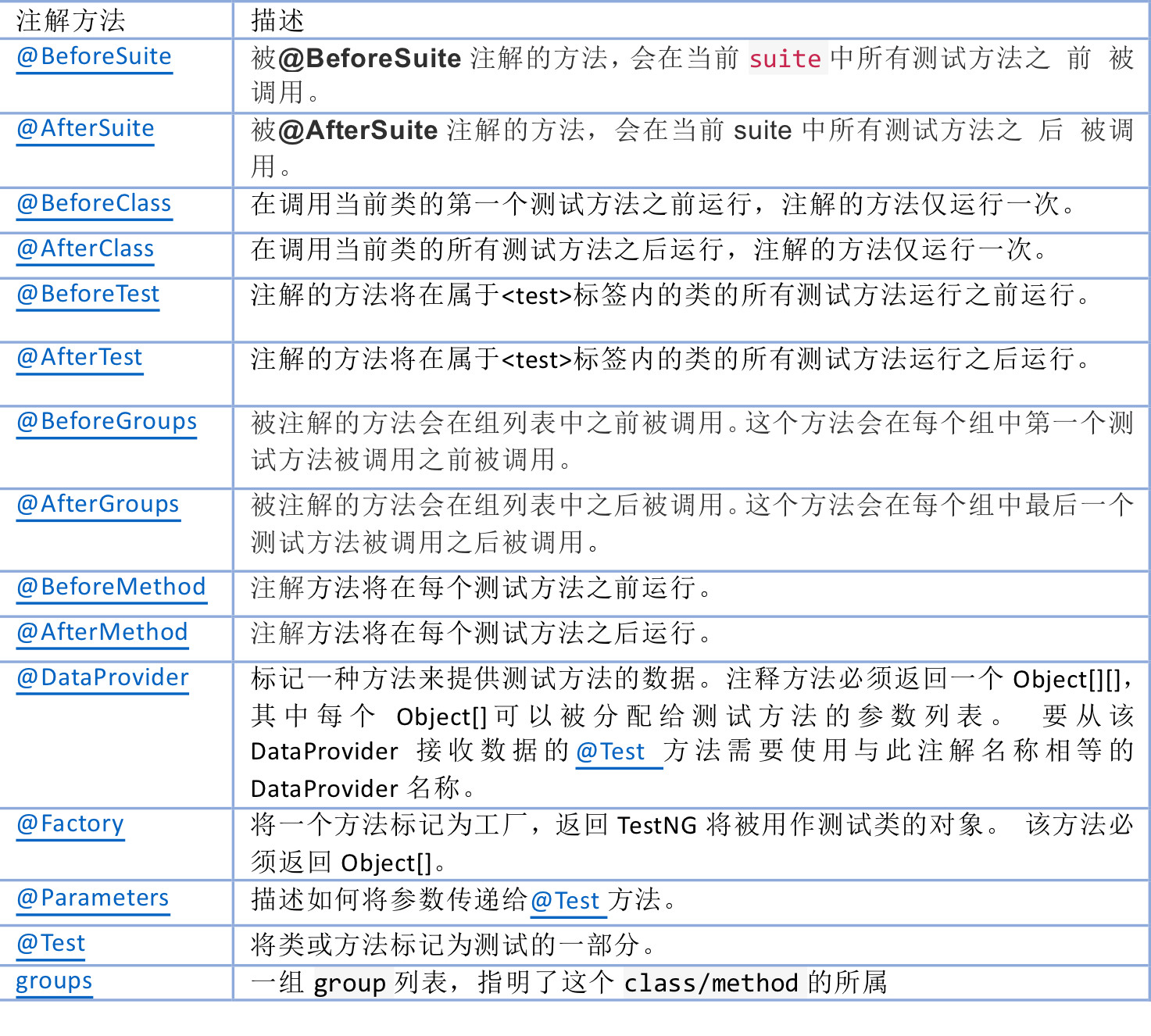Click description 注解方法将在每个测试方法之前运行
The height and width of the screenshot is (1036, 1151).
(x=482, y=588)
